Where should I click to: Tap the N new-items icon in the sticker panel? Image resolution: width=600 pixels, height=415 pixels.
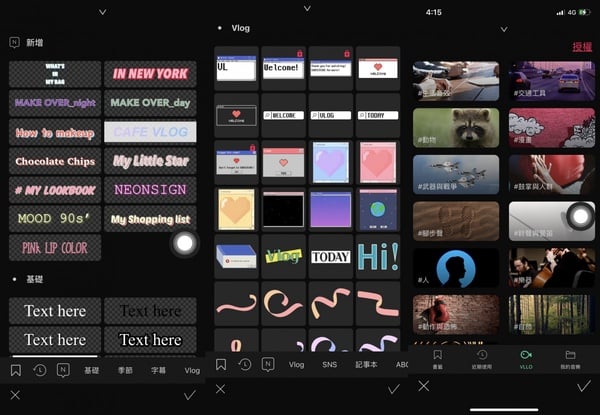pyautogui.click(x=268, y=364)
